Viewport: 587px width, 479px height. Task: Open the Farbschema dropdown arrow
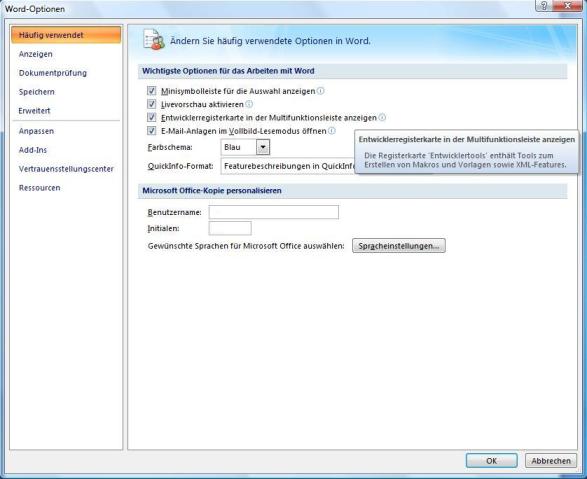(x=263, y=147)
